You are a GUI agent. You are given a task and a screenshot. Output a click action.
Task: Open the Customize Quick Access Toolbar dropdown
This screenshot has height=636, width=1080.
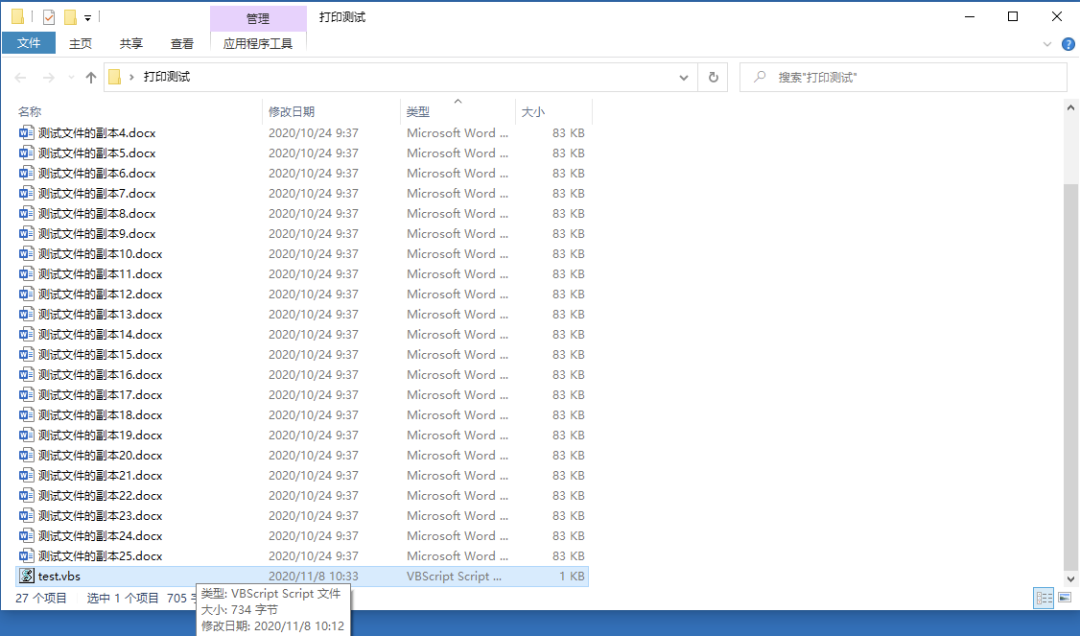(x=87, y=18)
